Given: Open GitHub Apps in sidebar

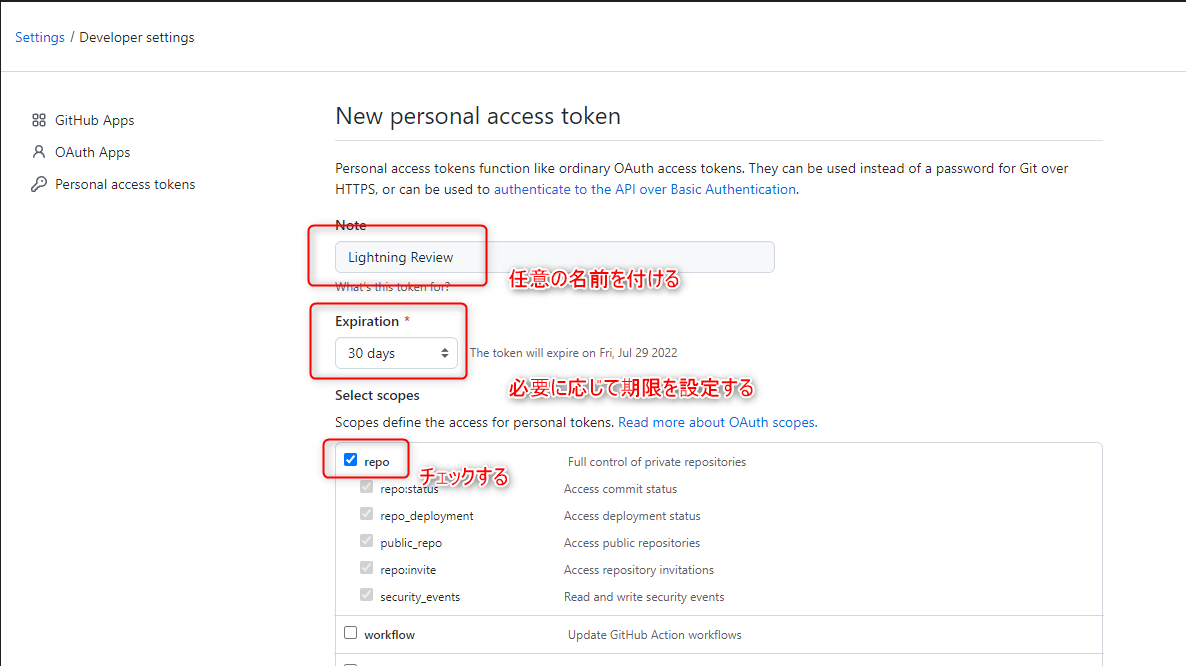Looking at the screenshot, I should pos(95,120).
